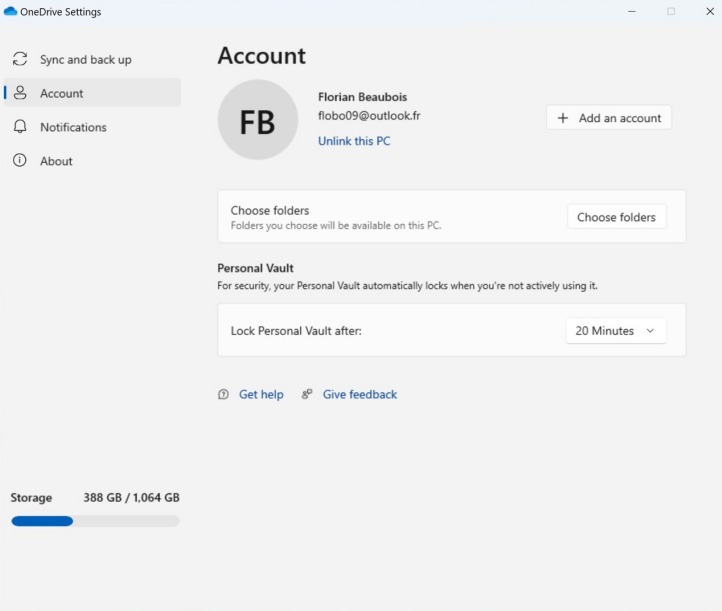722x611 pixels.
Task: Open the Lock Personal Vault time combo box
Action: point(616,331)
